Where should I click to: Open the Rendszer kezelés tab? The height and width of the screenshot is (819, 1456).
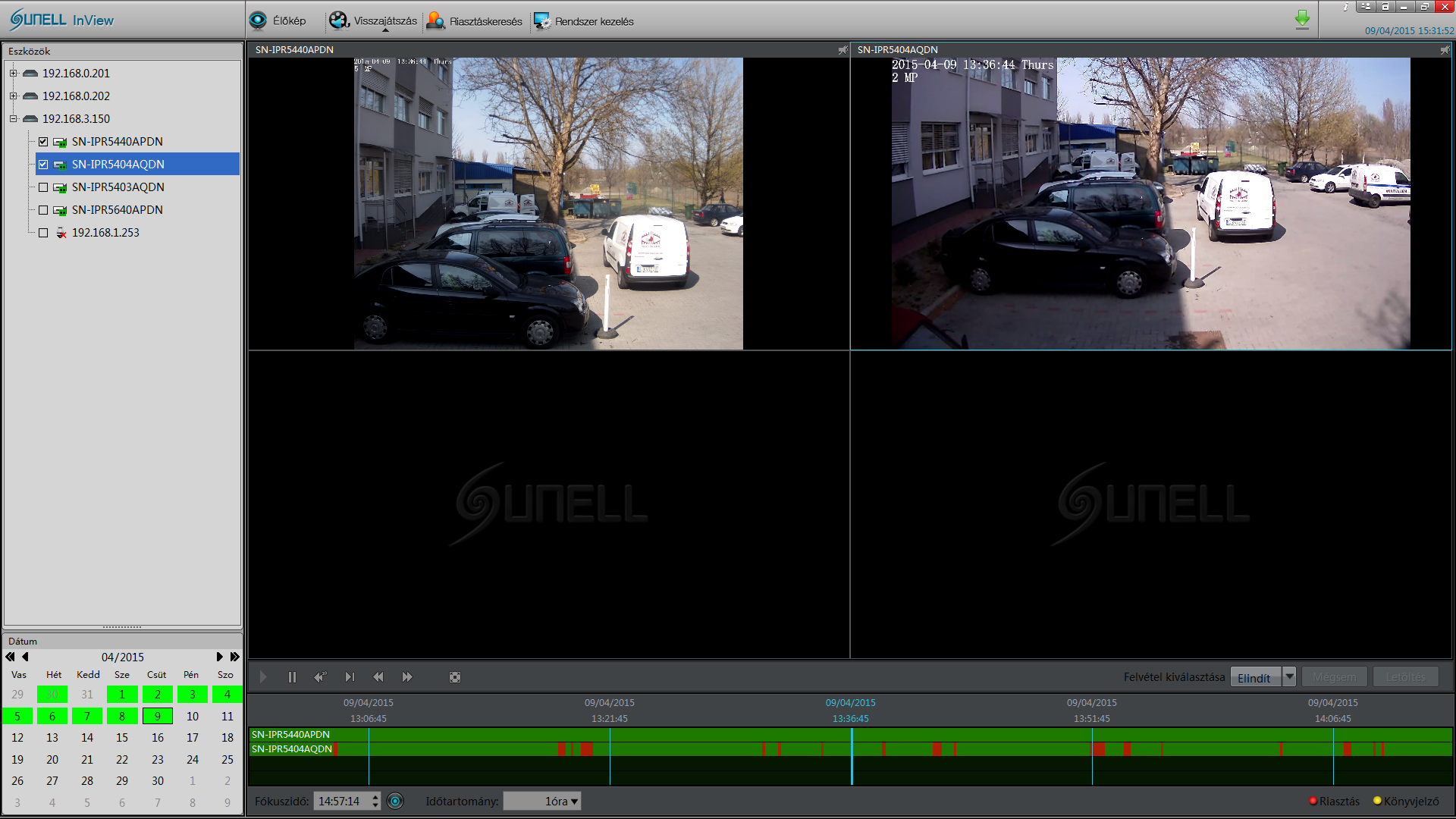(x=583, y=21)
